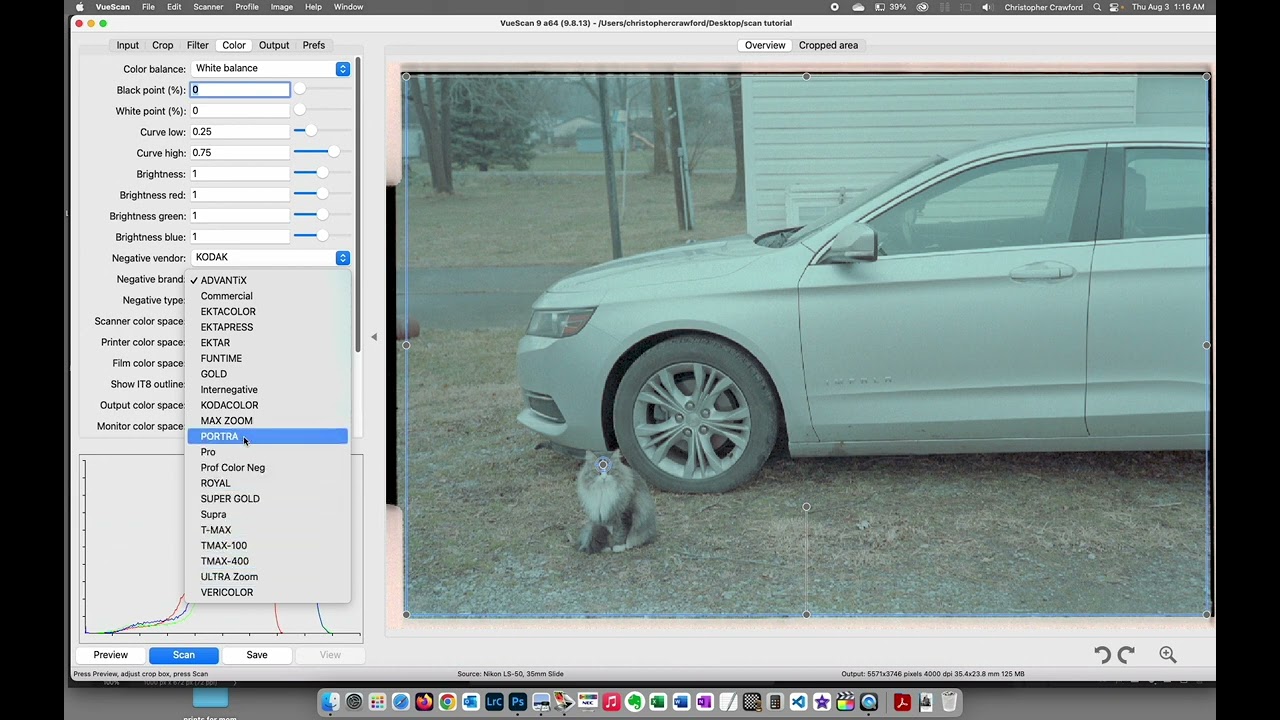Open Launchpad from the dock
1280x720 pixels.
(x=377, y=702)
